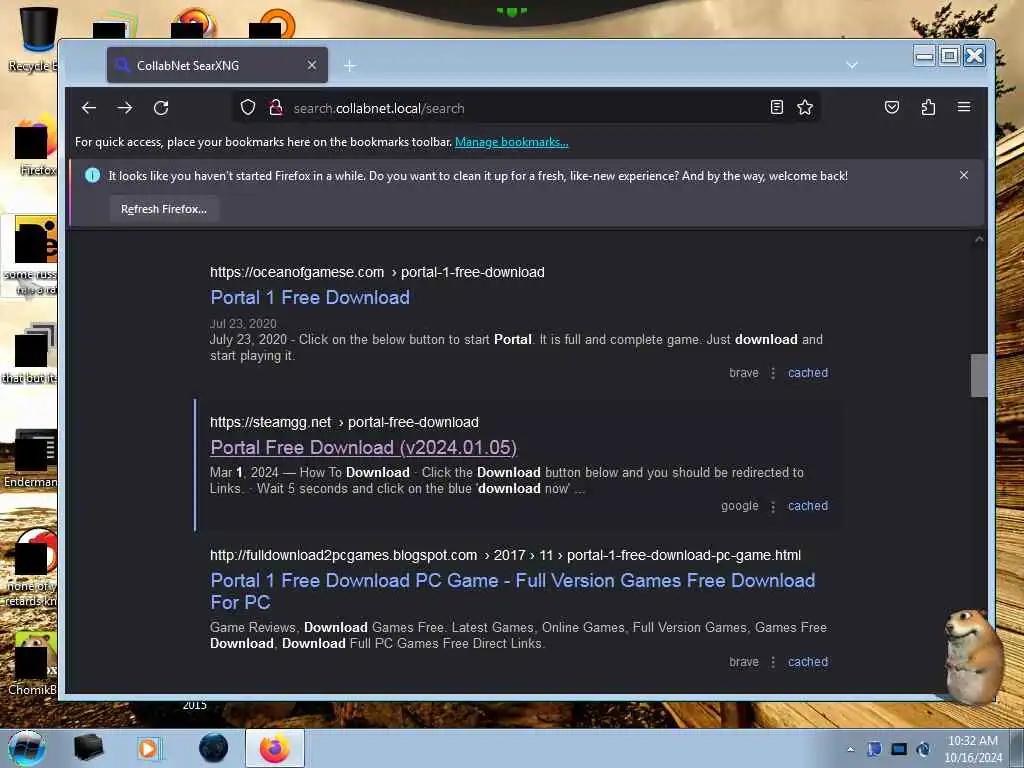
Task: Open more options dots on oceanofgamese result
Action: pyautogui.click(x=773, y=373)
